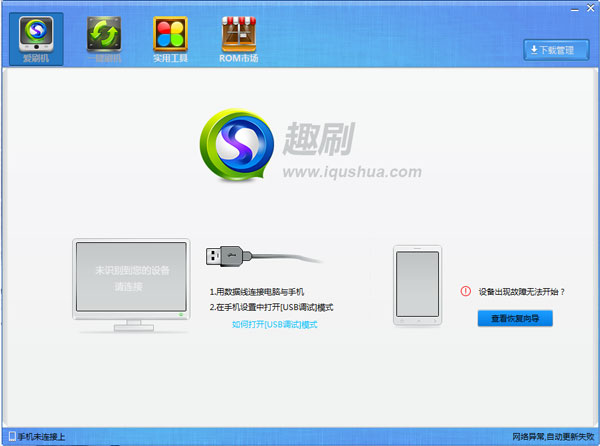600x446 pixels.
Task: Select the 一键刷机 one-click flash icon
Action: tap(104, 36)
